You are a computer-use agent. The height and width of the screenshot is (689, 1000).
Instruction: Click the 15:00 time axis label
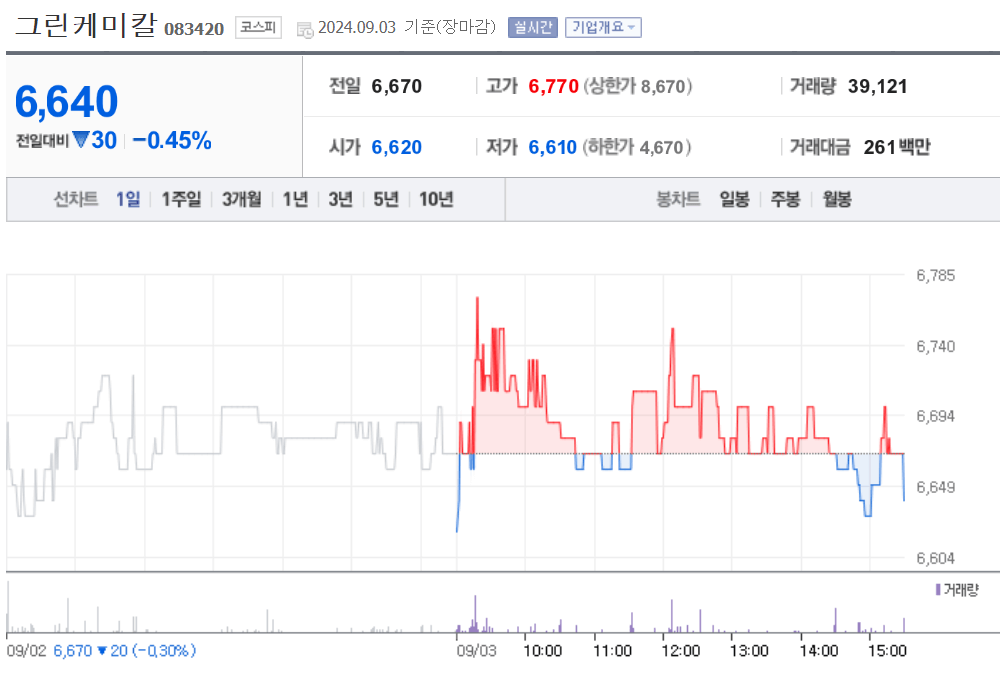887,651
